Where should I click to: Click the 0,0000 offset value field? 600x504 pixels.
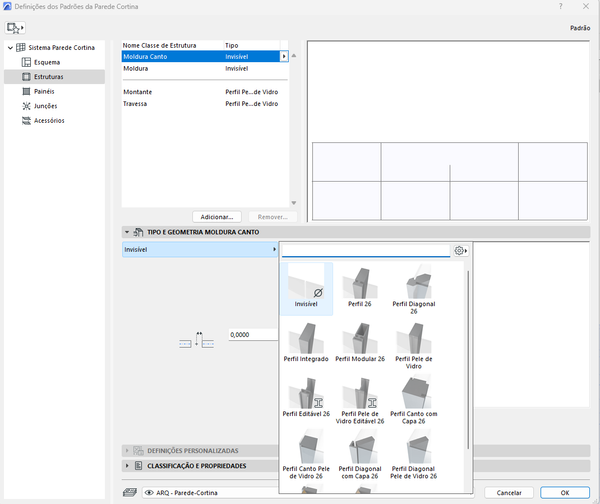(x=253, y=334)
